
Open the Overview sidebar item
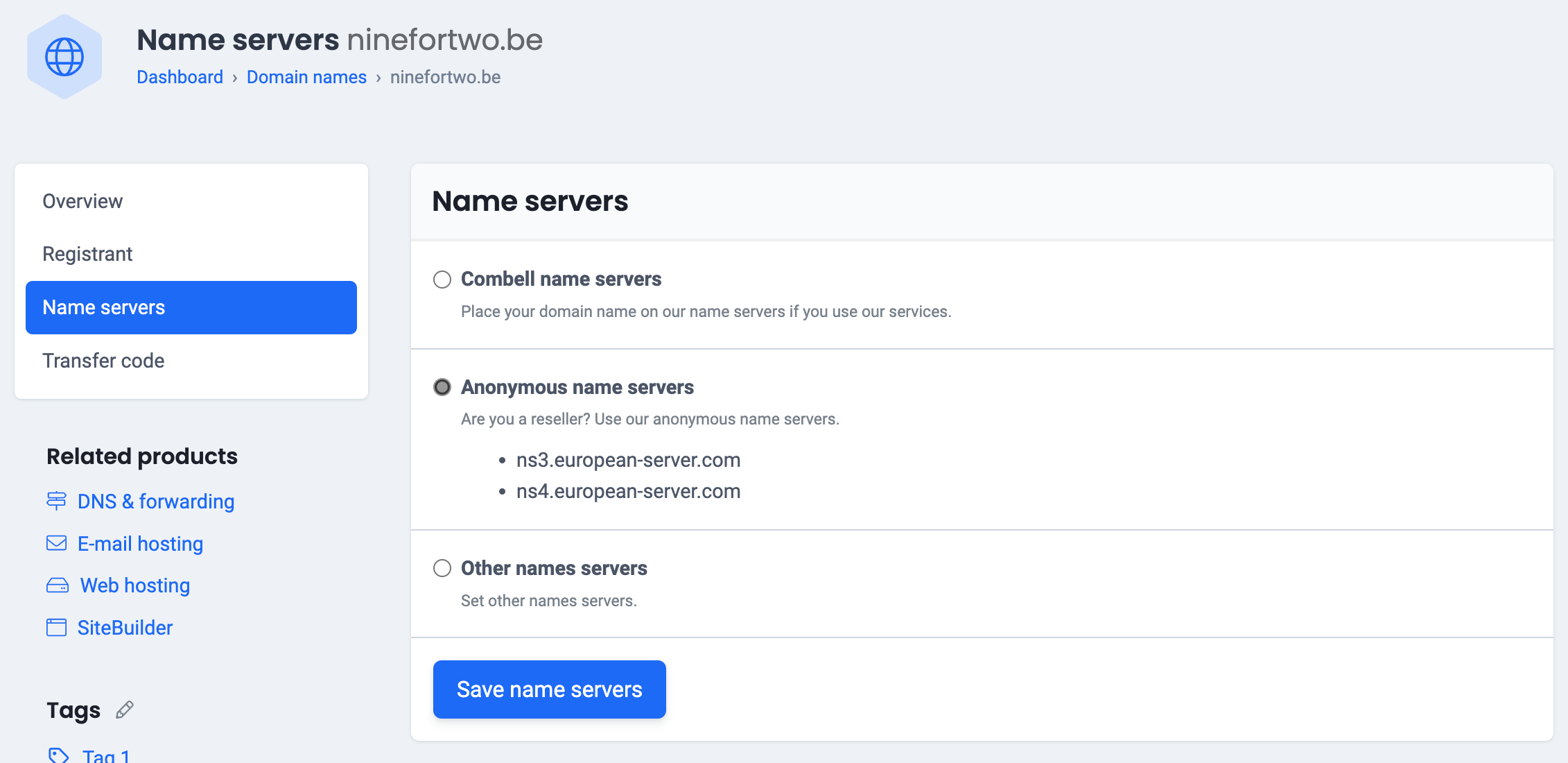pyautogui.click(x=82, y=201)
